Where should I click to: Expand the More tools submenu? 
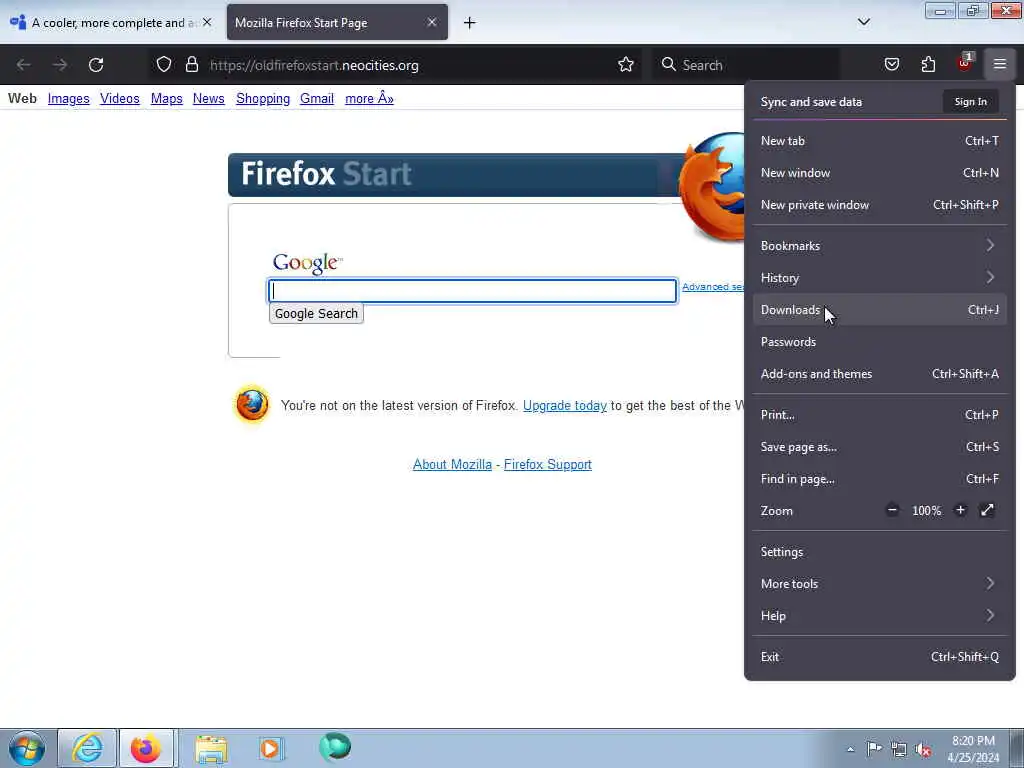coord(880,583)
